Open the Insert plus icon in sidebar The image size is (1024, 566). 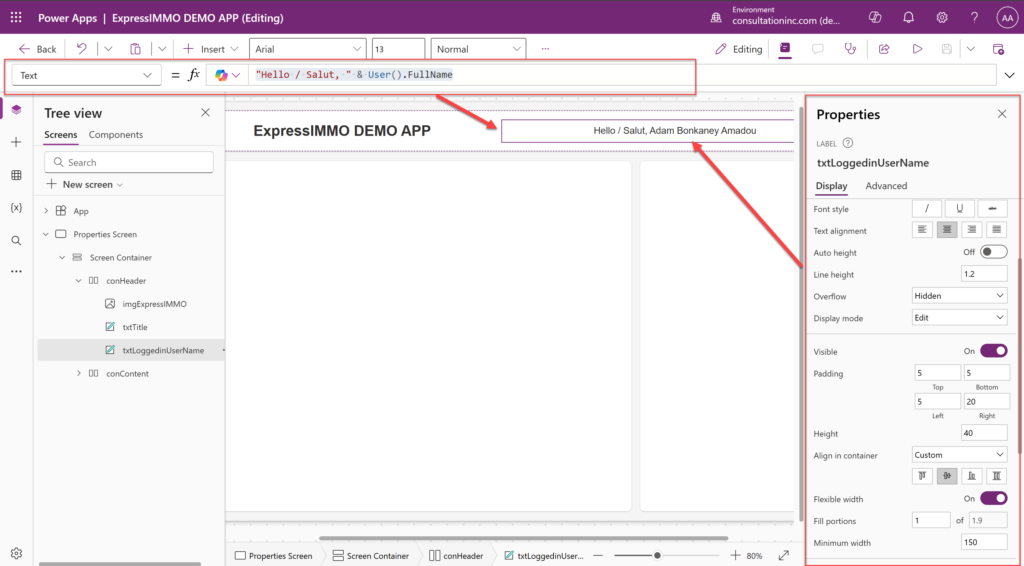(x=16, y=142)
